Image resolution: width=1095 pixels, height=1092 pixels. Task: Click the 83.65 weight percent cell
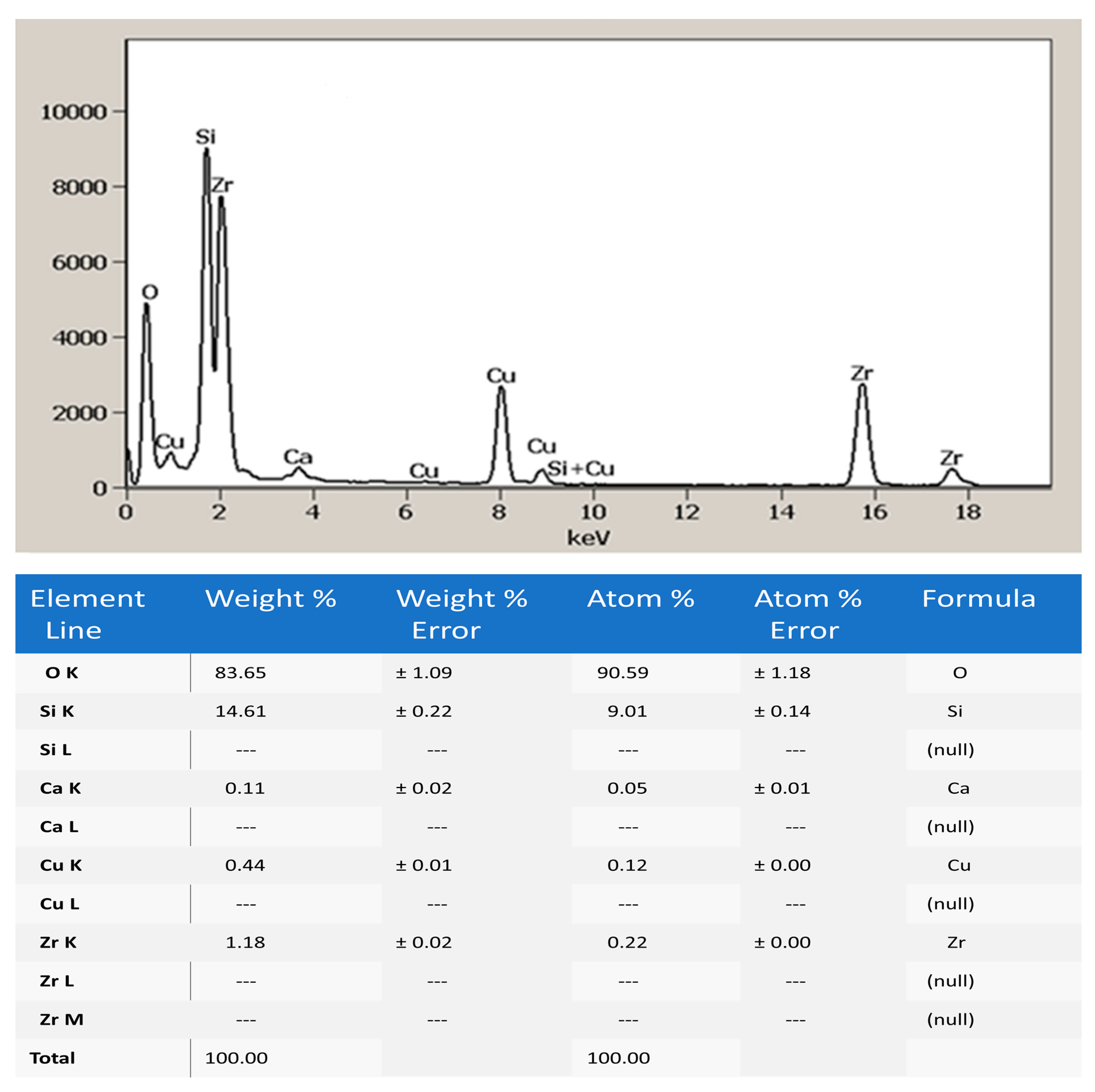(240, 672)
